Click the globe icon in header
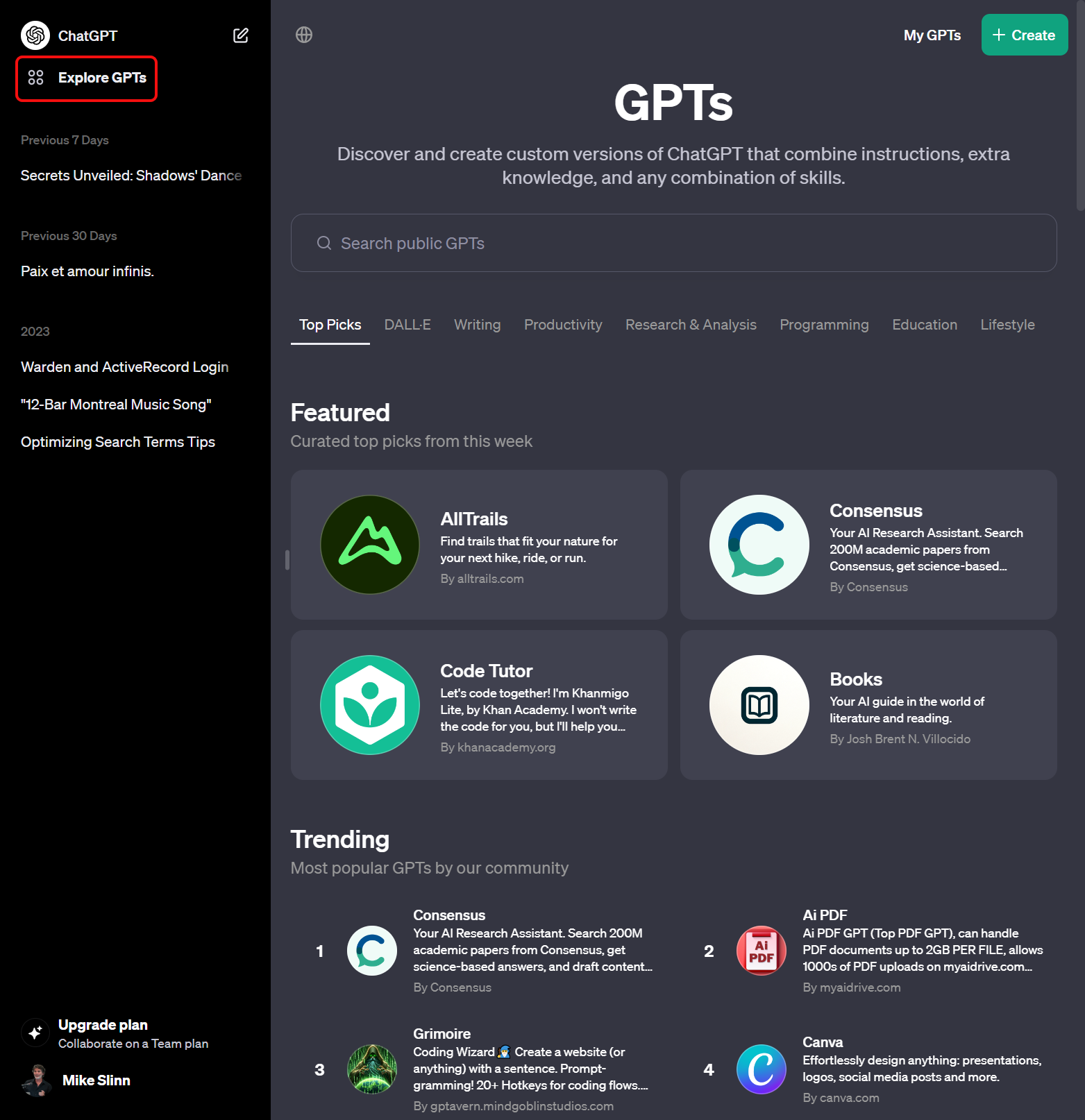Image resolution: width=1085 pixels, height=1120 pixels. 304,35
